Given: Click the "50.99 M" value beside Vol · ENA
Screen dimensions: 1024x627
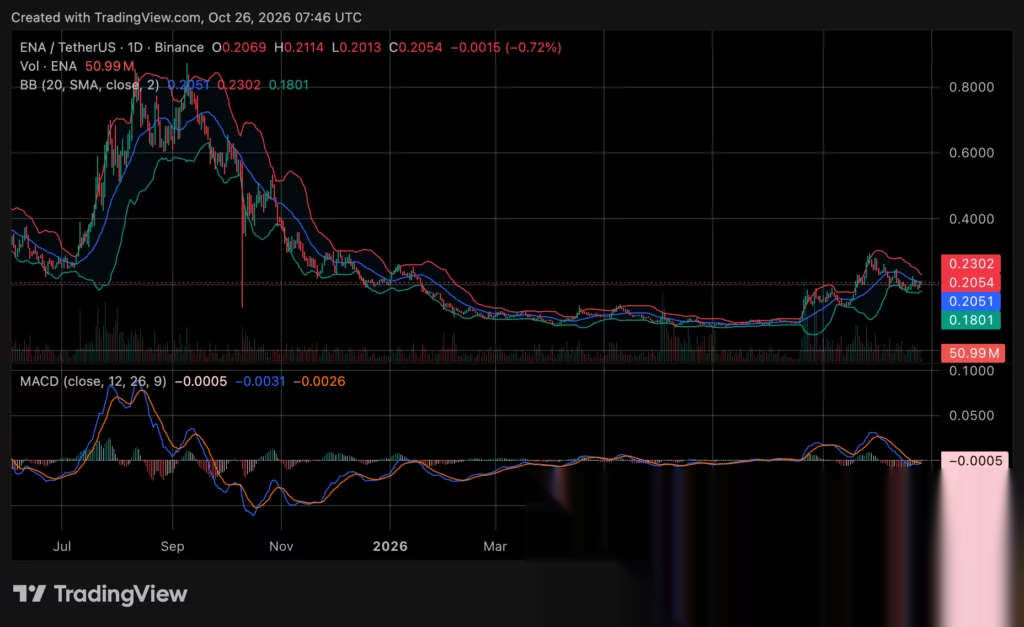Looking at the screenshot, I should 110,66.
